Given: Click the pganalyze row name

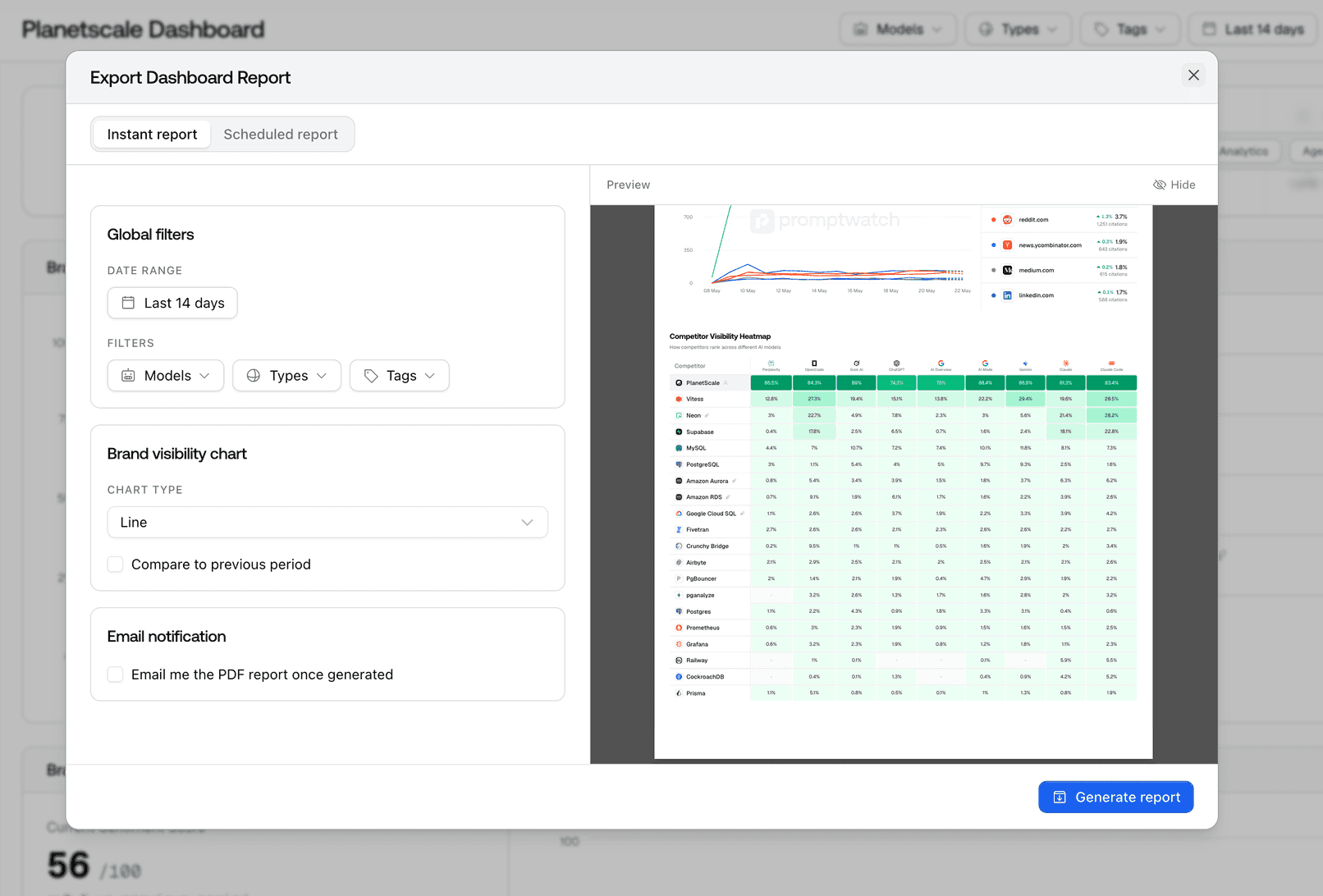Looking at the screenshot, I should click(700, 596).
